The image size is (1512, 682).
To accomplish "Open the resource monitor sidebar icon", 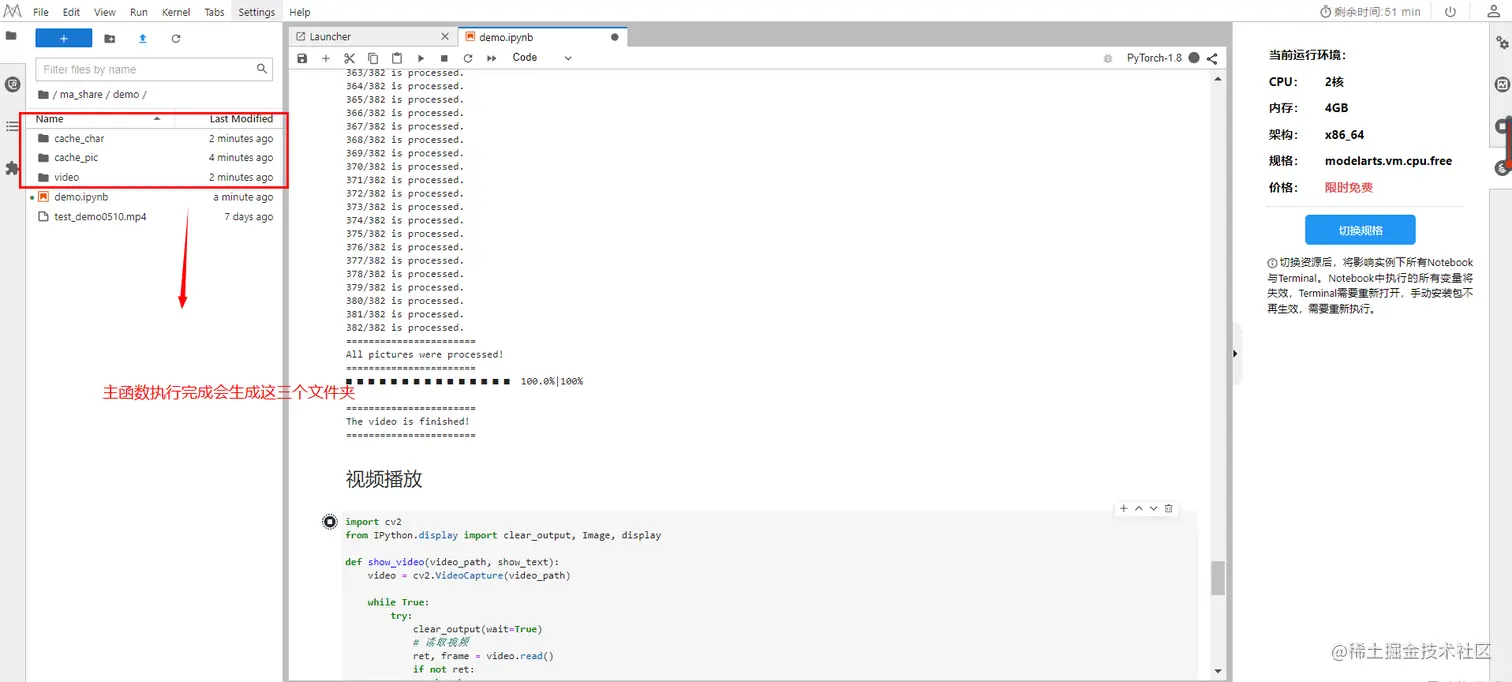I will point(1502,85).
